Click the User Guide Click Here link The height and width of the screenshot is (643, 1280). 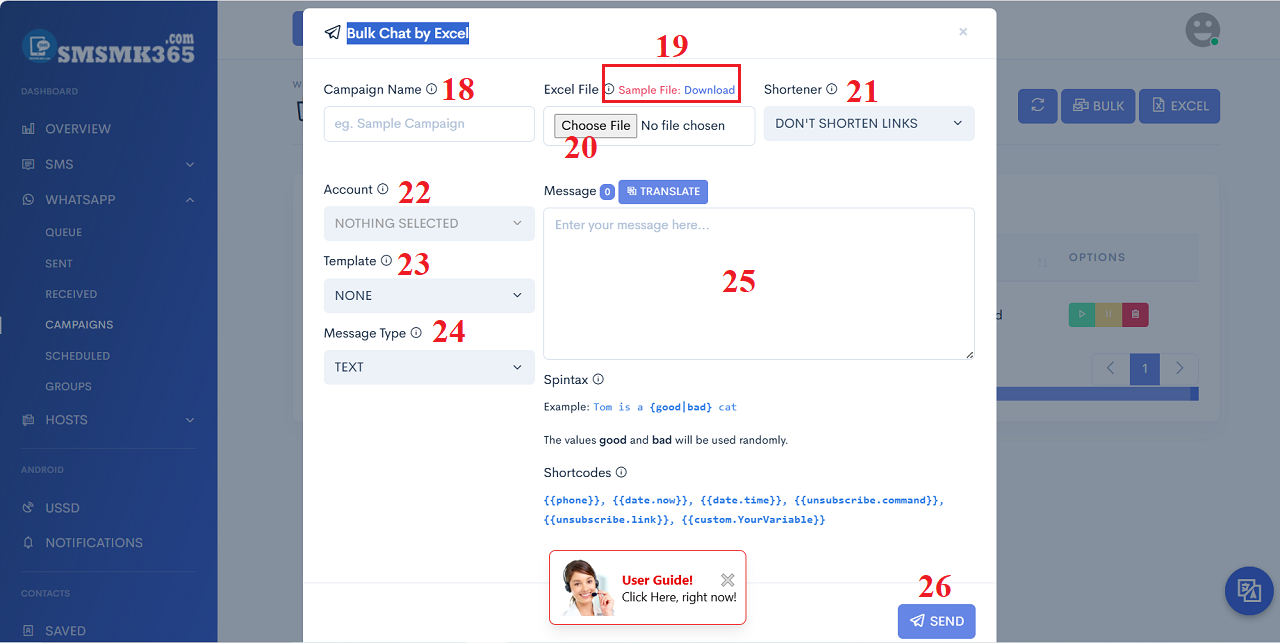click(679, 597)
